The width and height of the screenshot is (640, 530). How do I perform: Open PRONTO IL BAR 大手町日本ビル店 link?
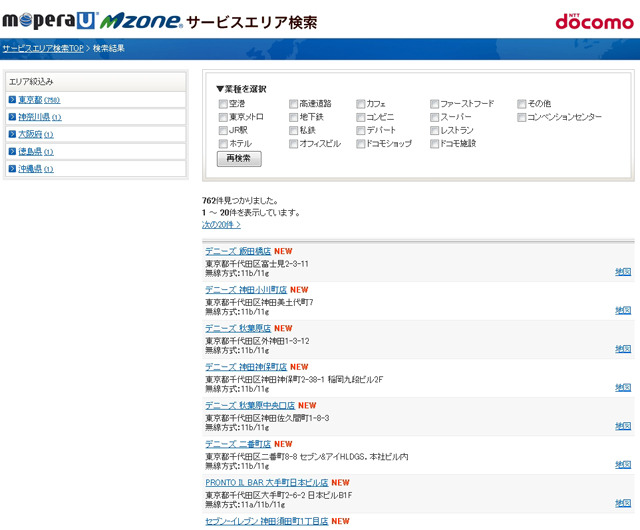pos(267,482)
